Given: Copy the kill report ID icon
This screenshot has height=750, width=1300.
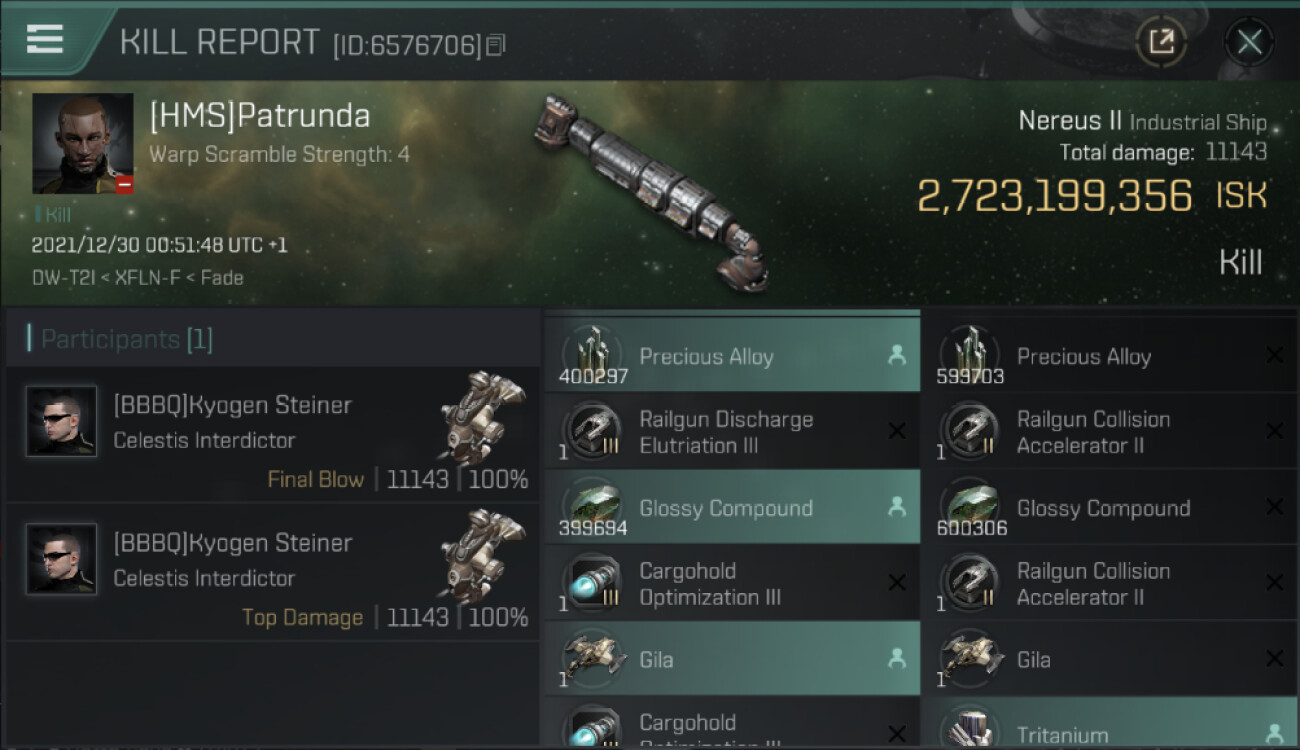Looking at the screenshot, I should pyautogui.click(x=496, y=45).
